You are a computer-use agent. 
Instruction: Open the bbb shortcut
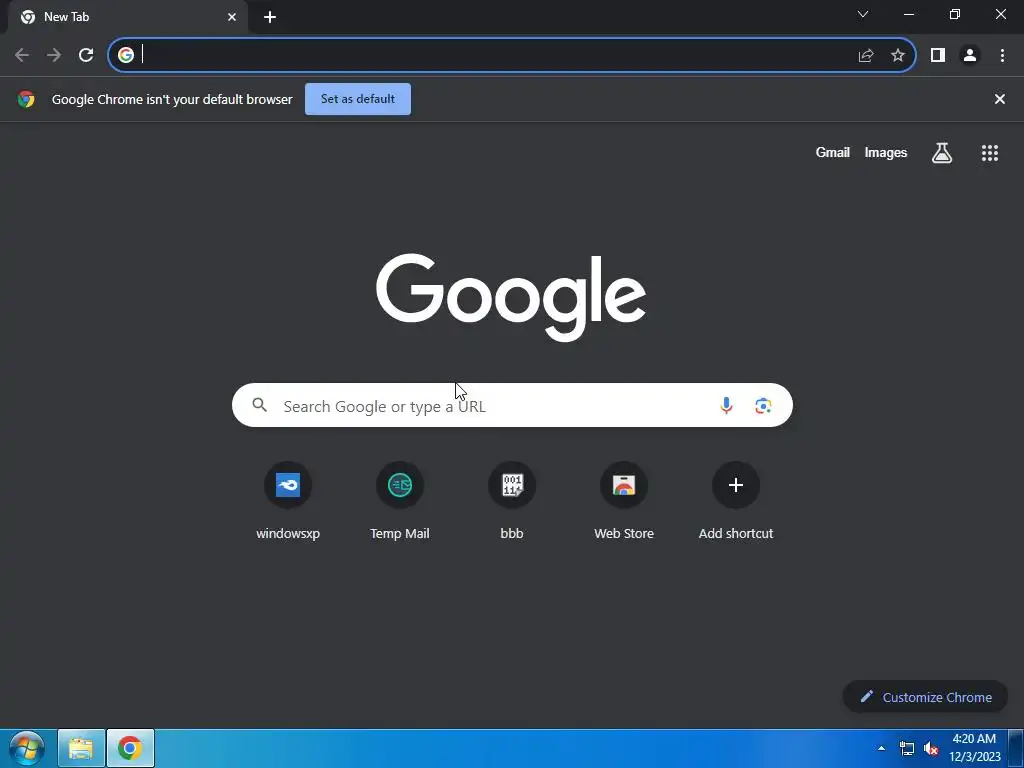click(x=512, y=501)
